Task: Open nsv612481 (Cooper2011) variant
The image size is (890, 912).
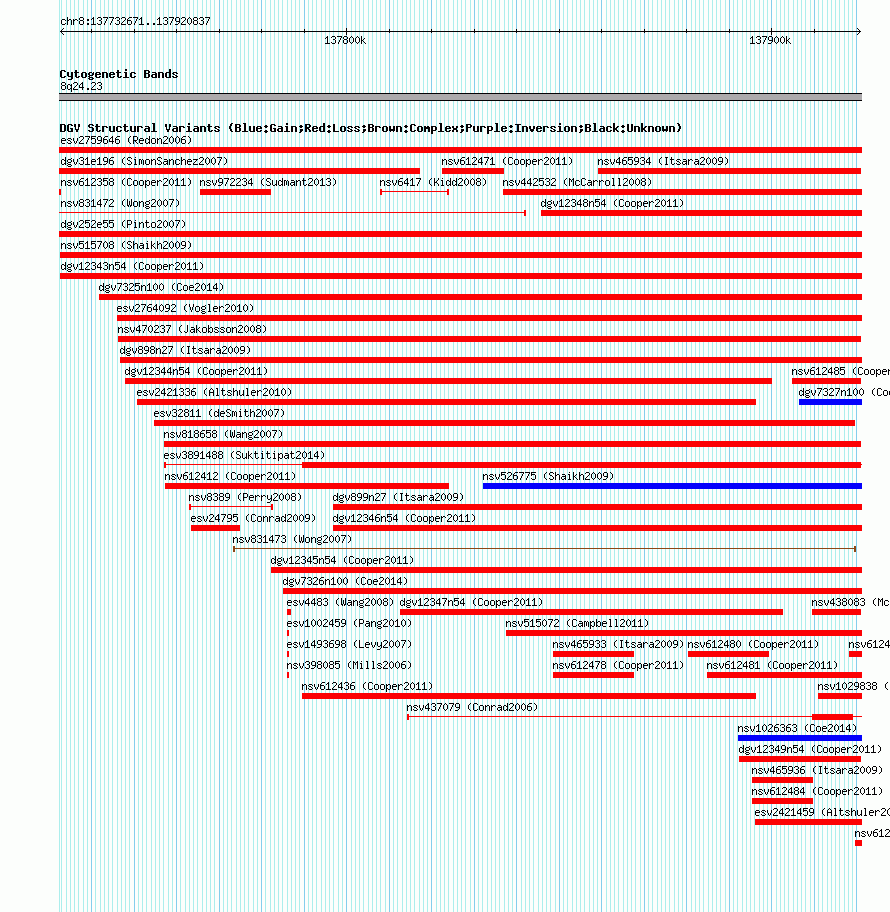Action: pos(772,664)
